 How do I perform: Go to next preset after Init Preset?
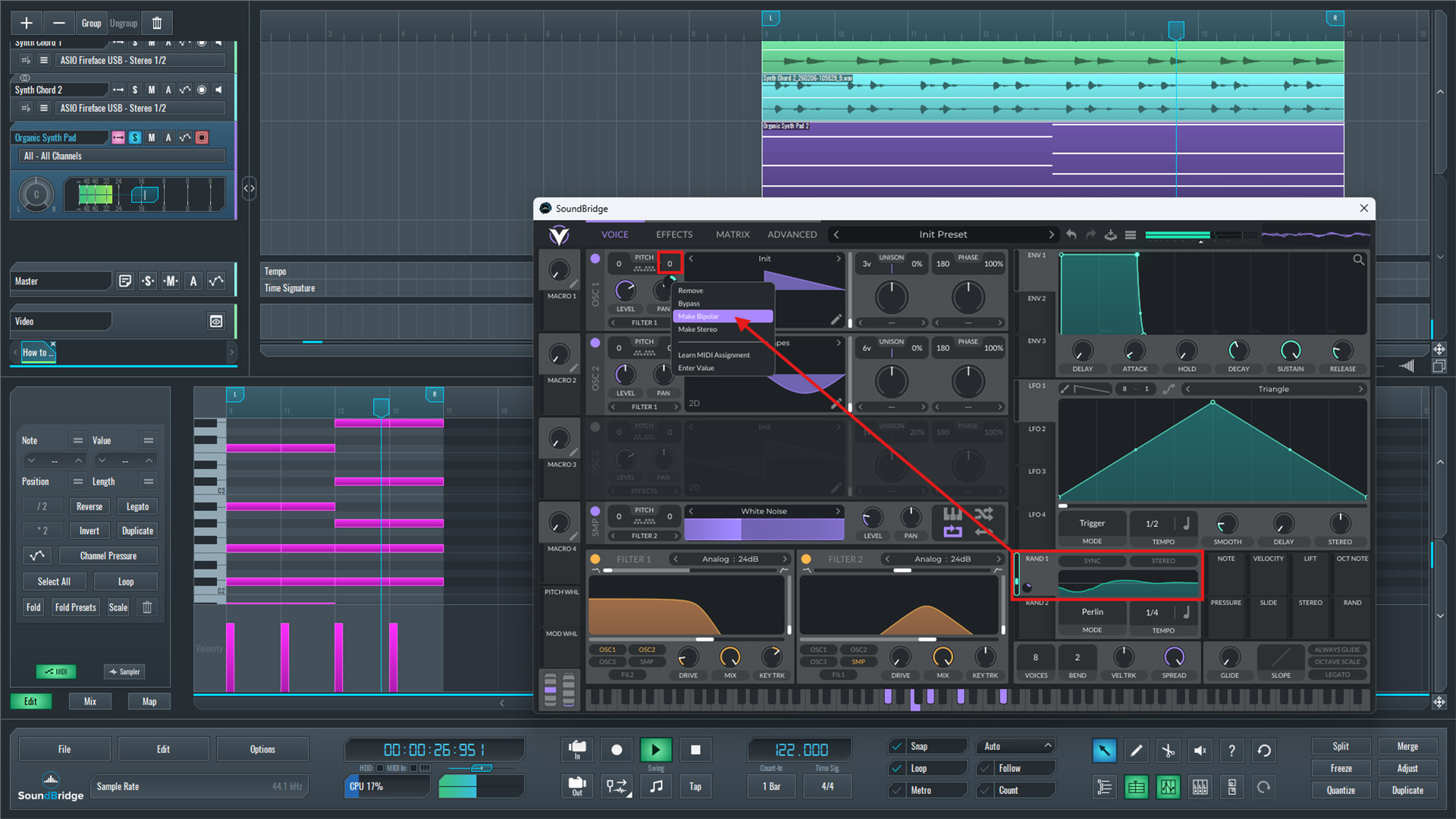click(x=1051, y=234)
